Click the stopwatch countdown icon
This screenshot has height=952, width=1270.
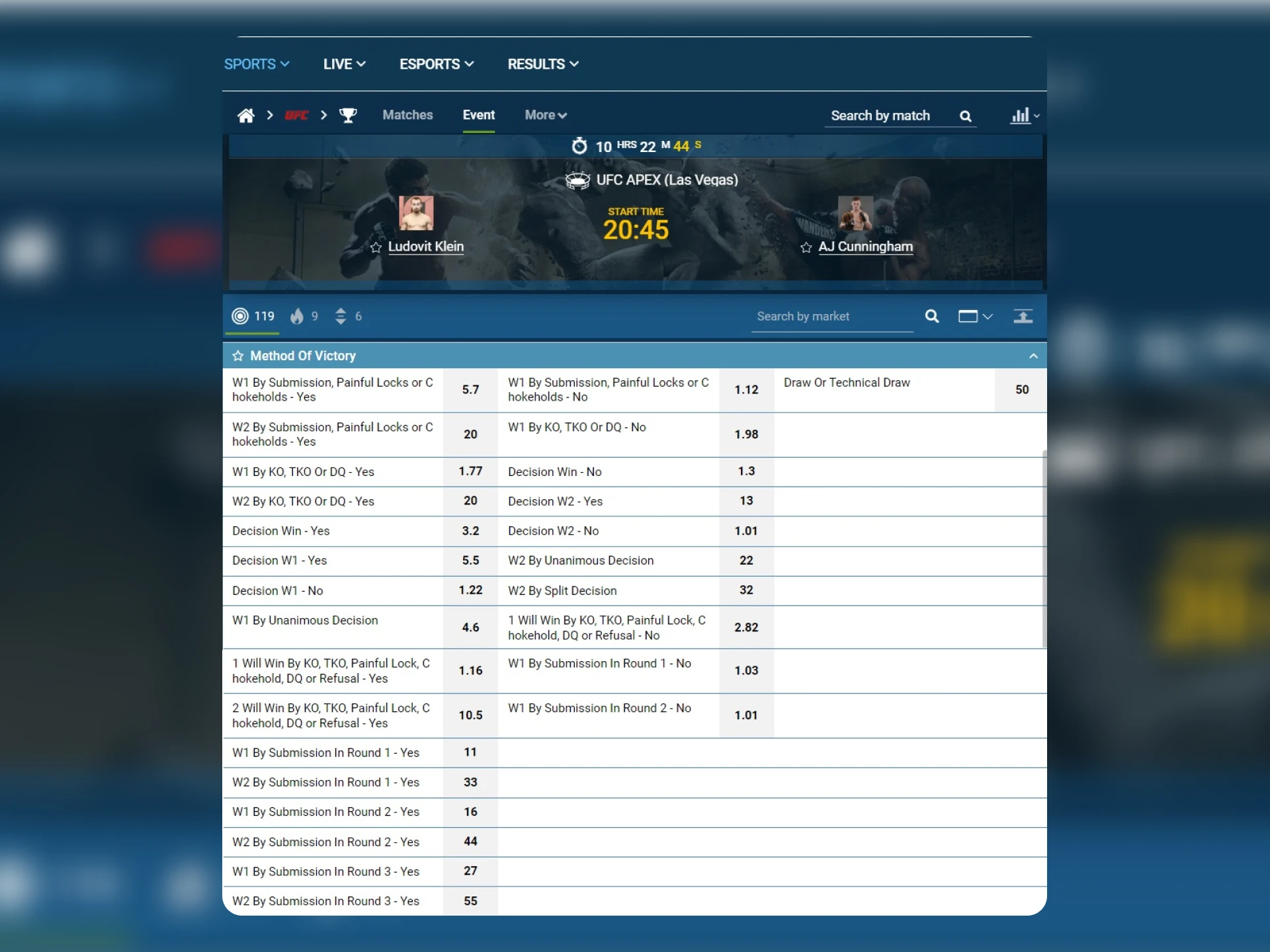(x=579, y=145)
